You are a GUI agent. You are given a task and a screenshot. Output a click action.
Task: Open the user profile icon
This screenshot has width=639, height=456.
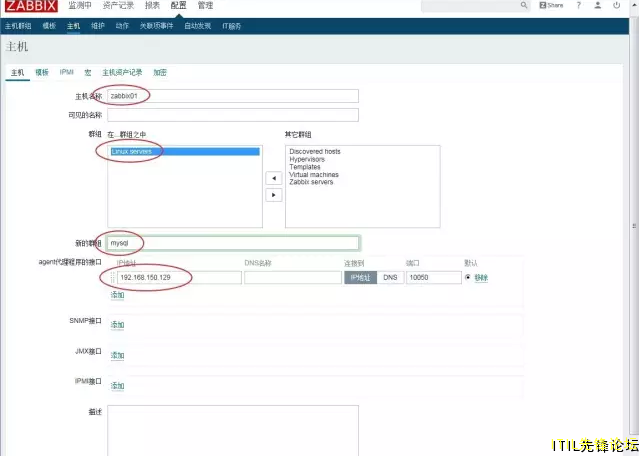[x=597, y=5]
